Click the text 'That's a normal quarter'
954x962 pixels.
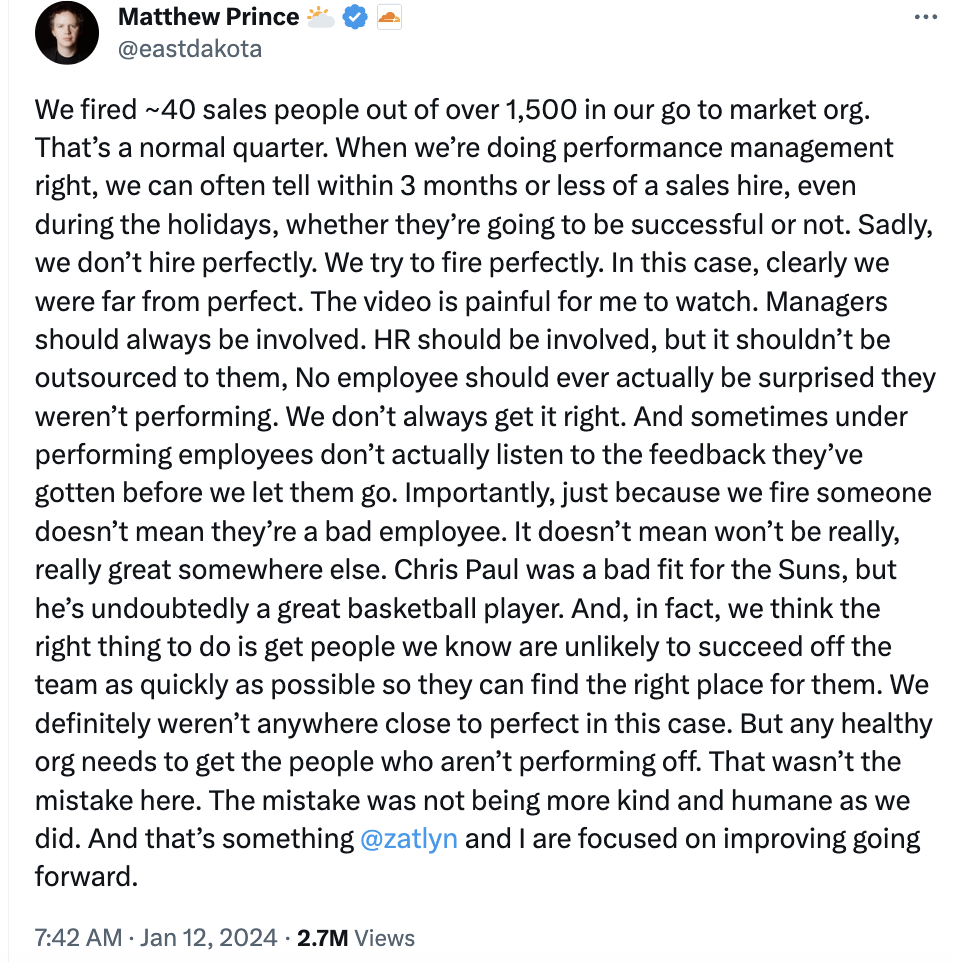point(181,148)
